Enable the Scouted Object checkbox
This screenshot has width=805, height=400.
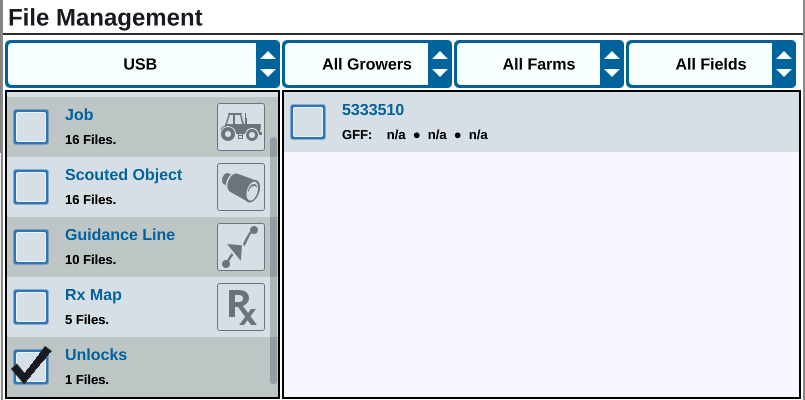[x=32, y=187]
